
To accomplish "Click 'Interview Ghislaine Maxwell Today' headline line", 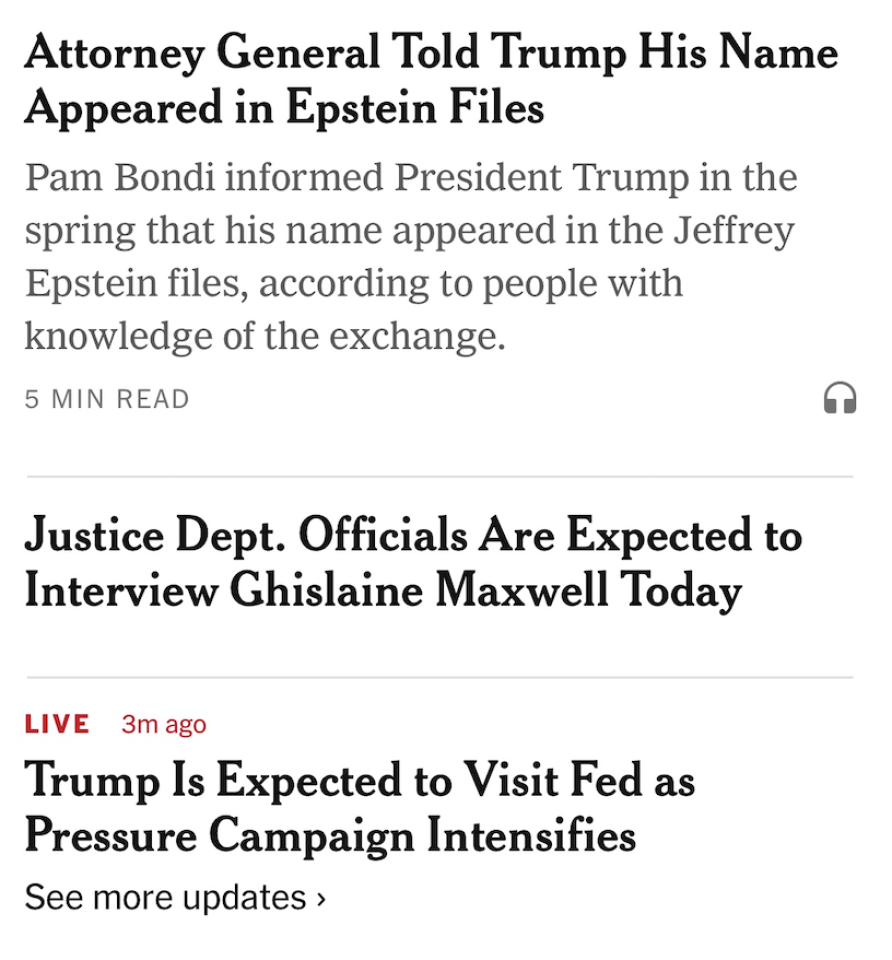I will (382, 591).
